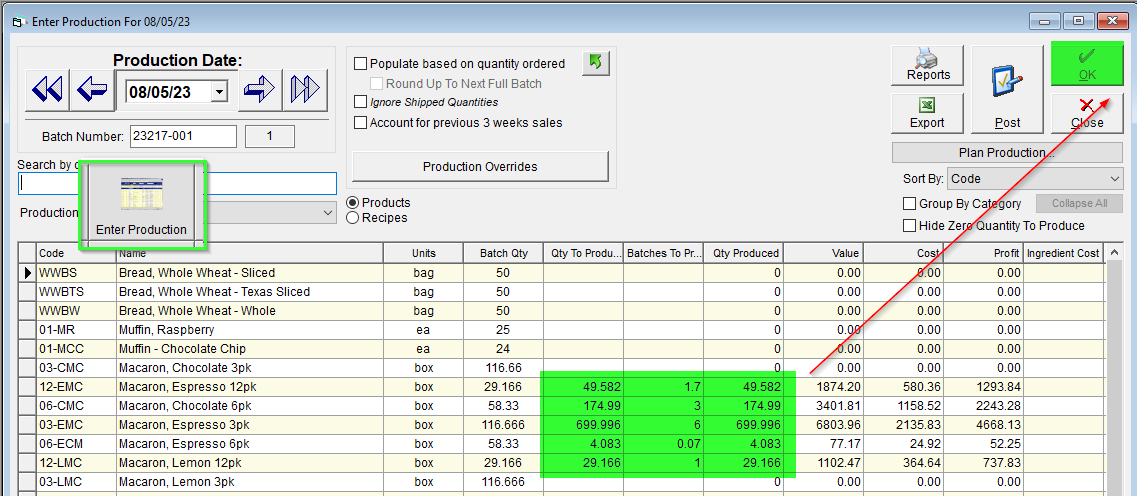Select the Products radio button

tap(353, 203)
